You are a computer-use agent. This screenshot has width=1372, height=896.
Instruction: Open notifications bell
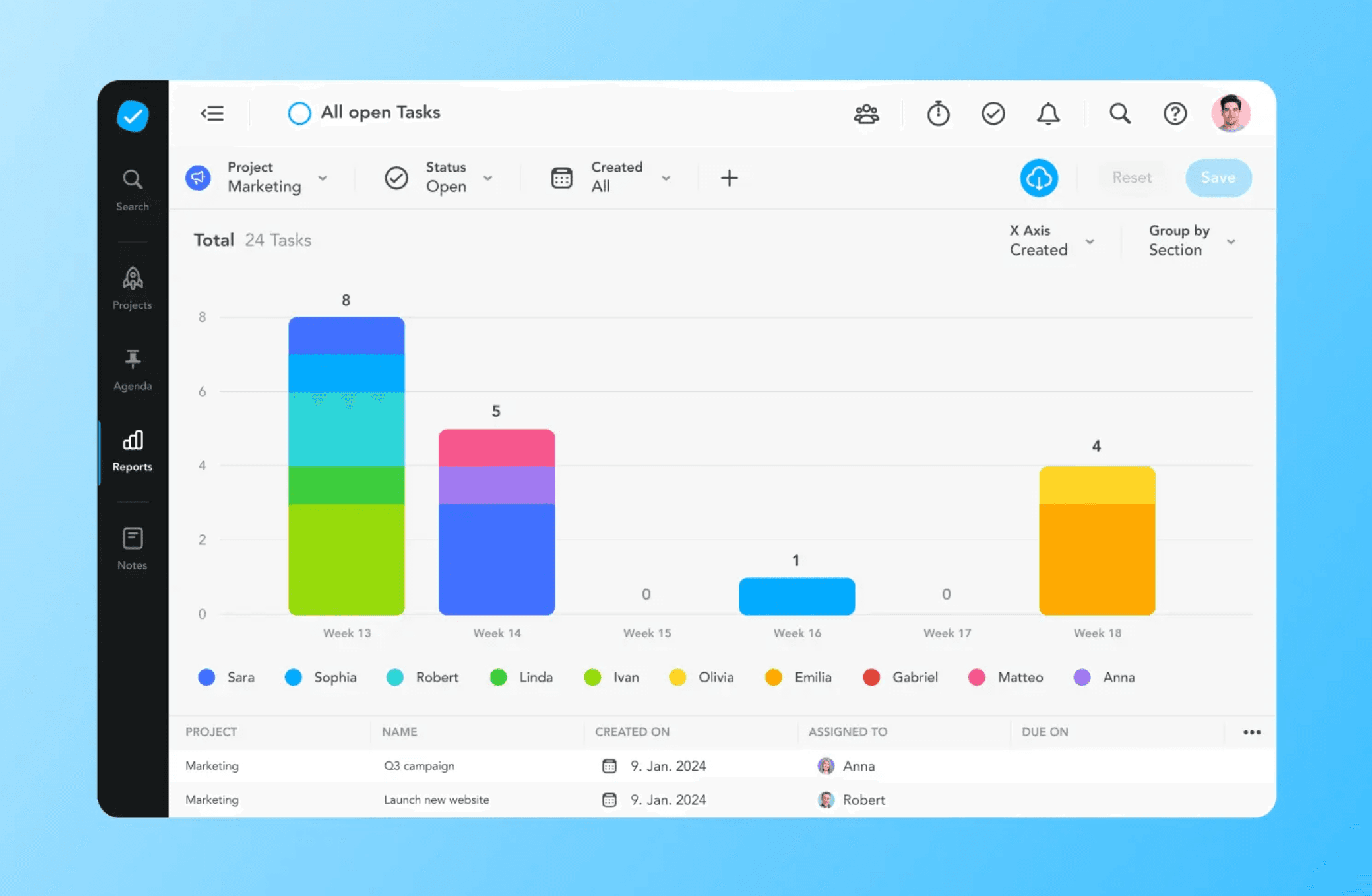pyautogui.click(x=1048, y=114)
